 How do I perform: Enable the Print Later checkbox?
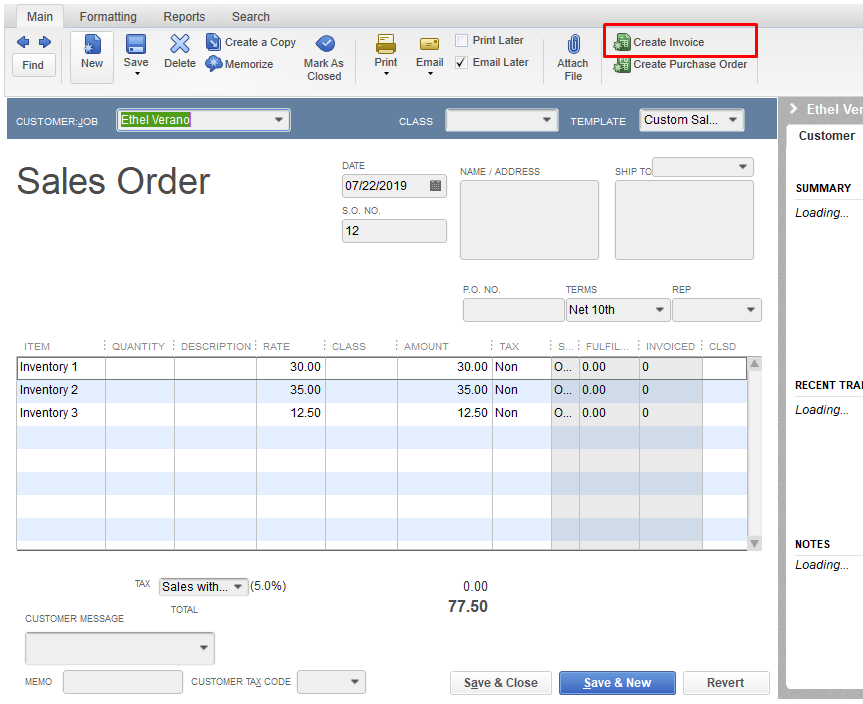point(462,40)
